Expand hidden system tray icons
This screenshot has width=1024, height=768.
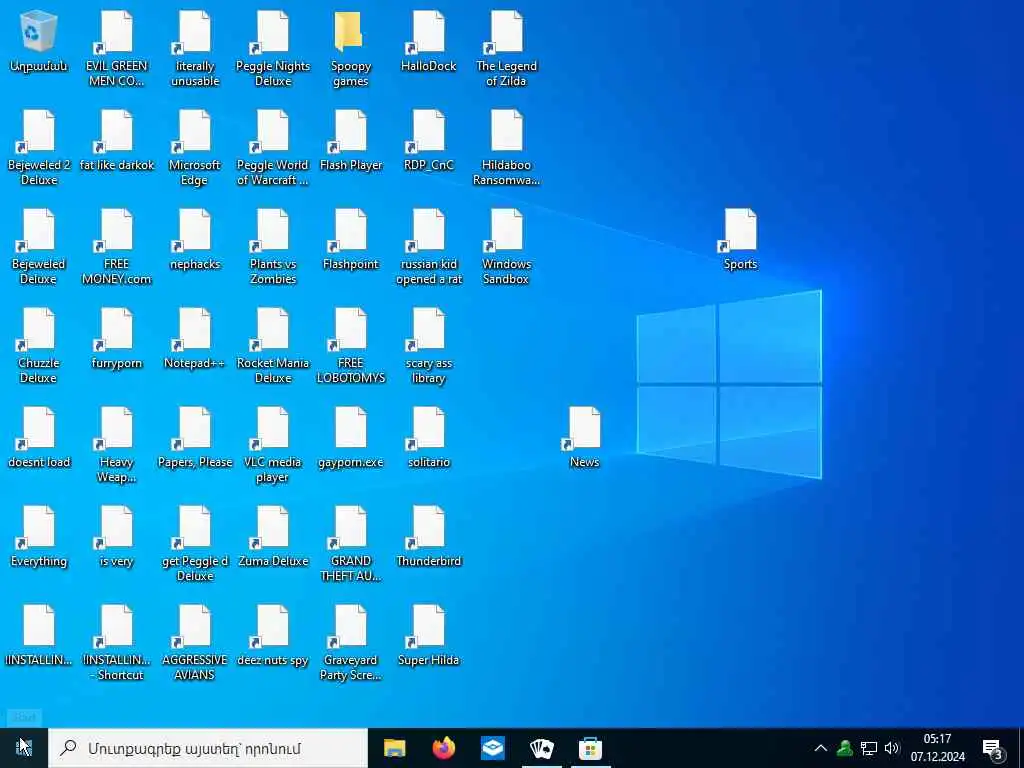point(820,748)
